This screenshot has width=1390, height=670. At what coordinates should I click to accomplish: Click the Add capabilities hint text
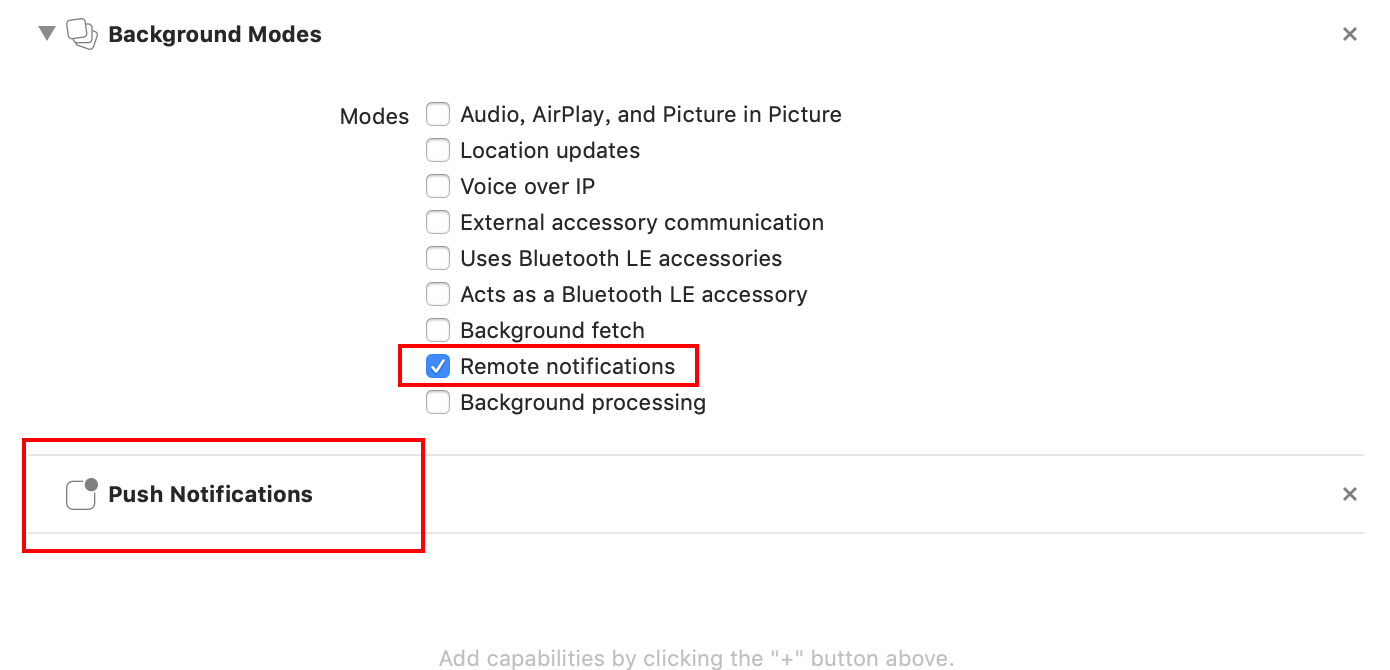tap(697, 658)
